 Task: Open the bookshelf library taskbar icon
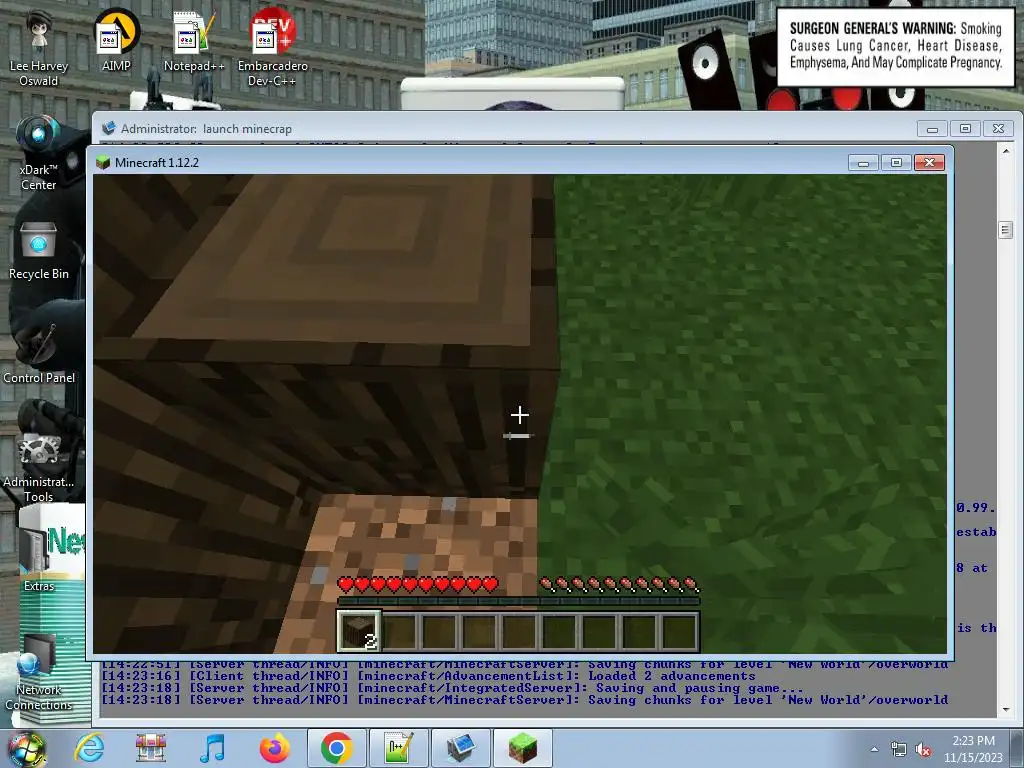[x=151, y=748]
